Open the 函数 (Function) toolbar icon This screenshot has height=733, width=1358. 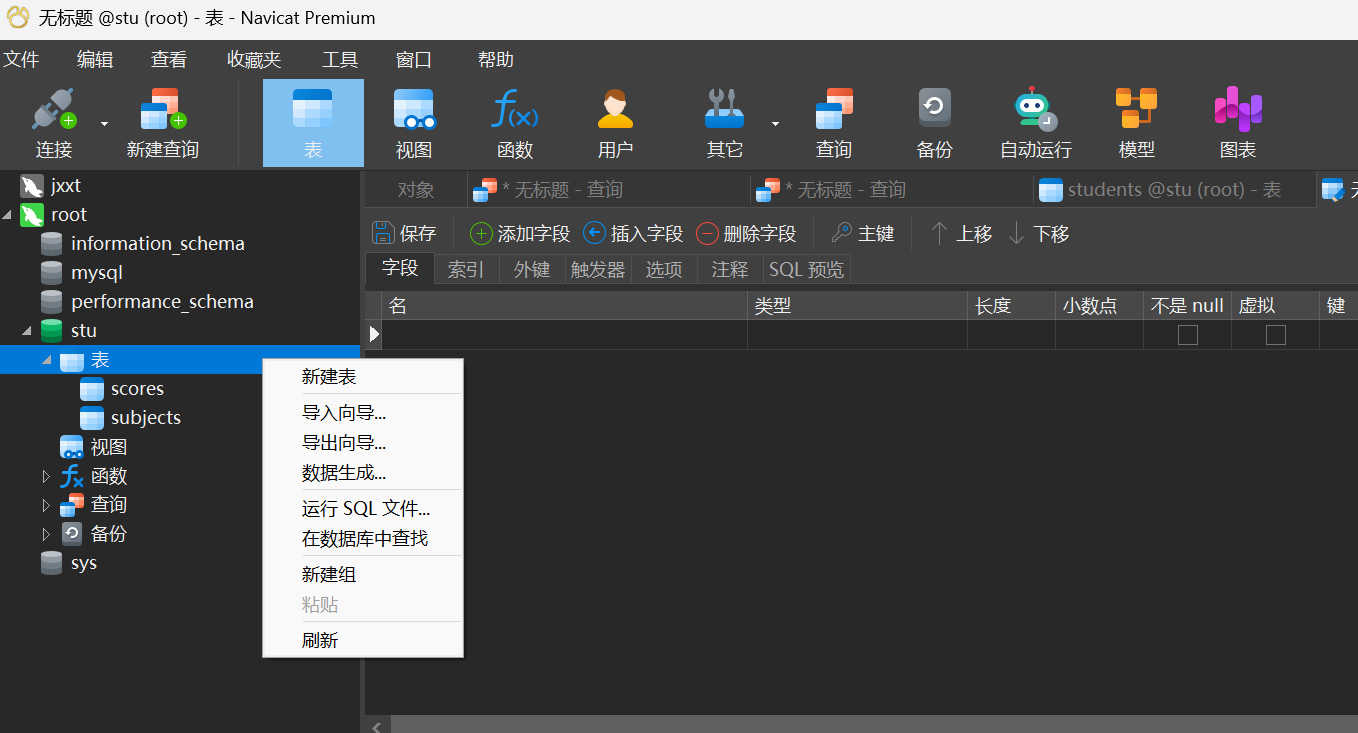[514, 110]
